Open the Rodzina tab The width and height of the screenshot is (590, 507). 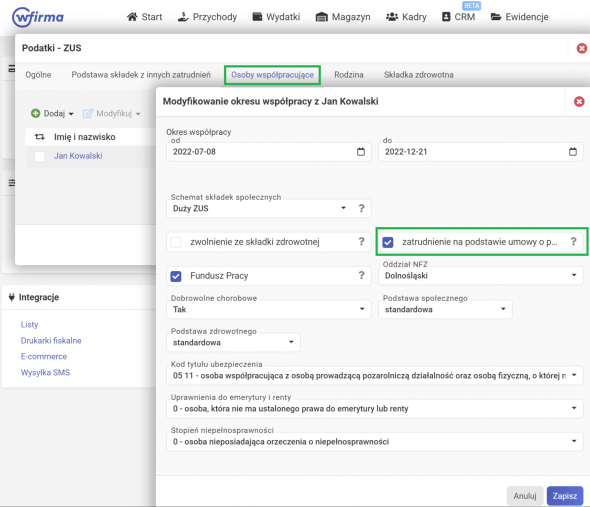[348, 75]
